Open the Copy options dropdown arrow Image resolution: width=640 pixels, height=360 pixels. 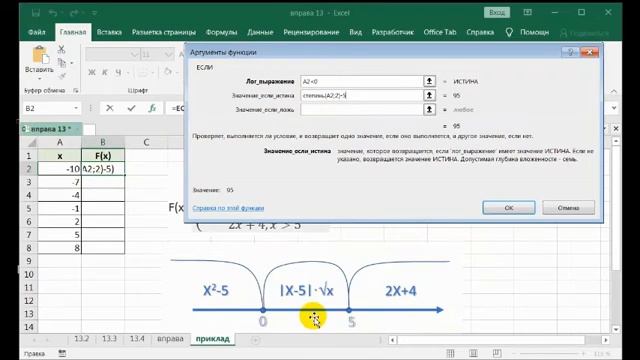pyautogui.click(x=72, y=63)
